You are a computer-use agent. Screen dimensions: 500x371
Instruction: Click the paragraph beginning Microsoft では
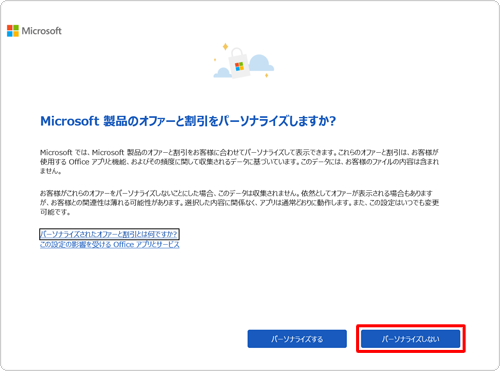pyautogui.click(x=239, y=162)
